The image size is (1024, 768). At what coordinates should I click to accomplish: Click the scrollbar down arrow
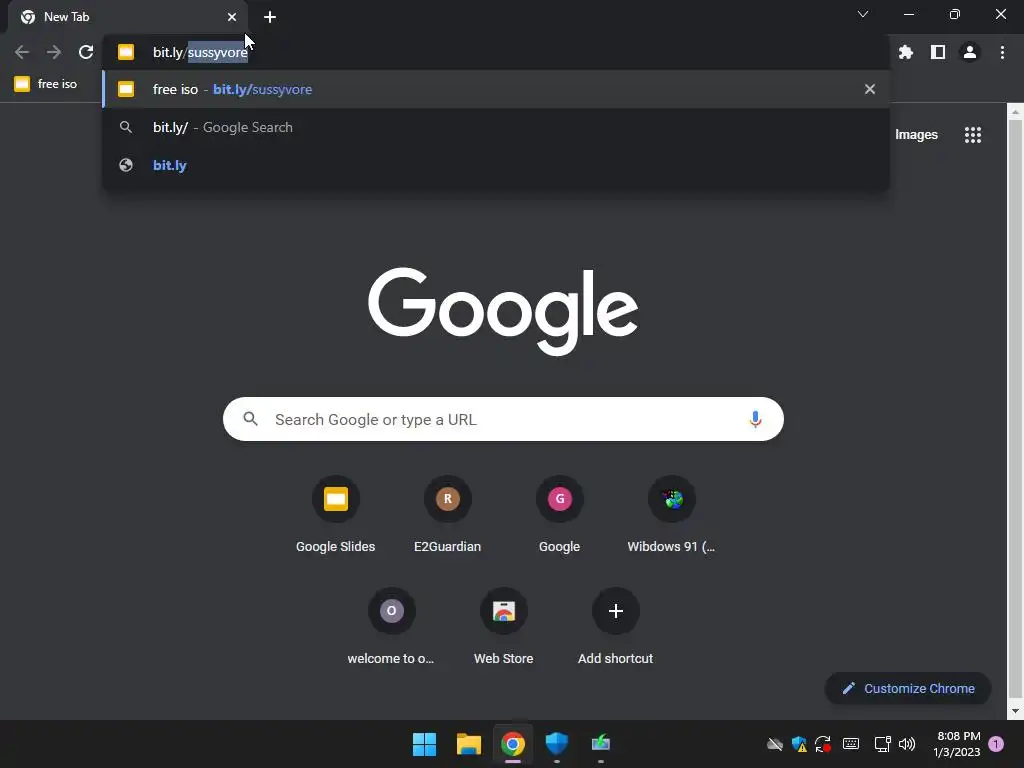[x=1015, y=711]
